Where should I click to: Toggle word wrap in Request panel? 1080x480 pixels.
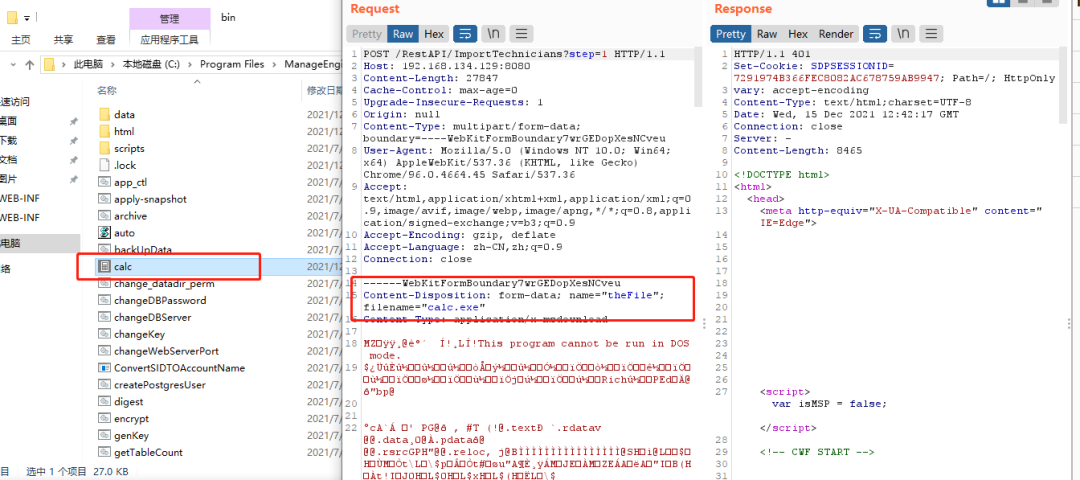tap(465, 34)
